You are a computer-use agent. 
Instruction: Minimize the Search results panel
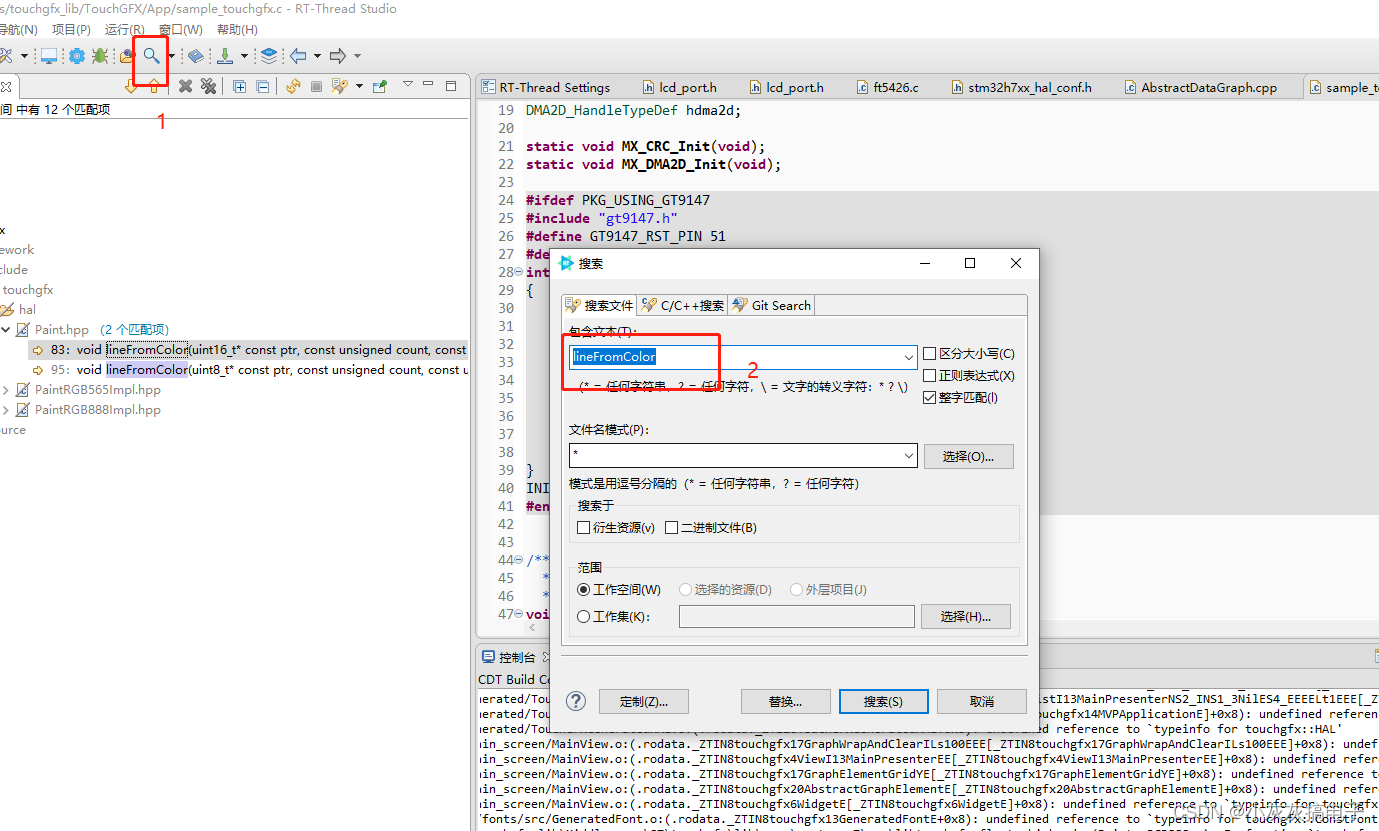tap(429, 85)
